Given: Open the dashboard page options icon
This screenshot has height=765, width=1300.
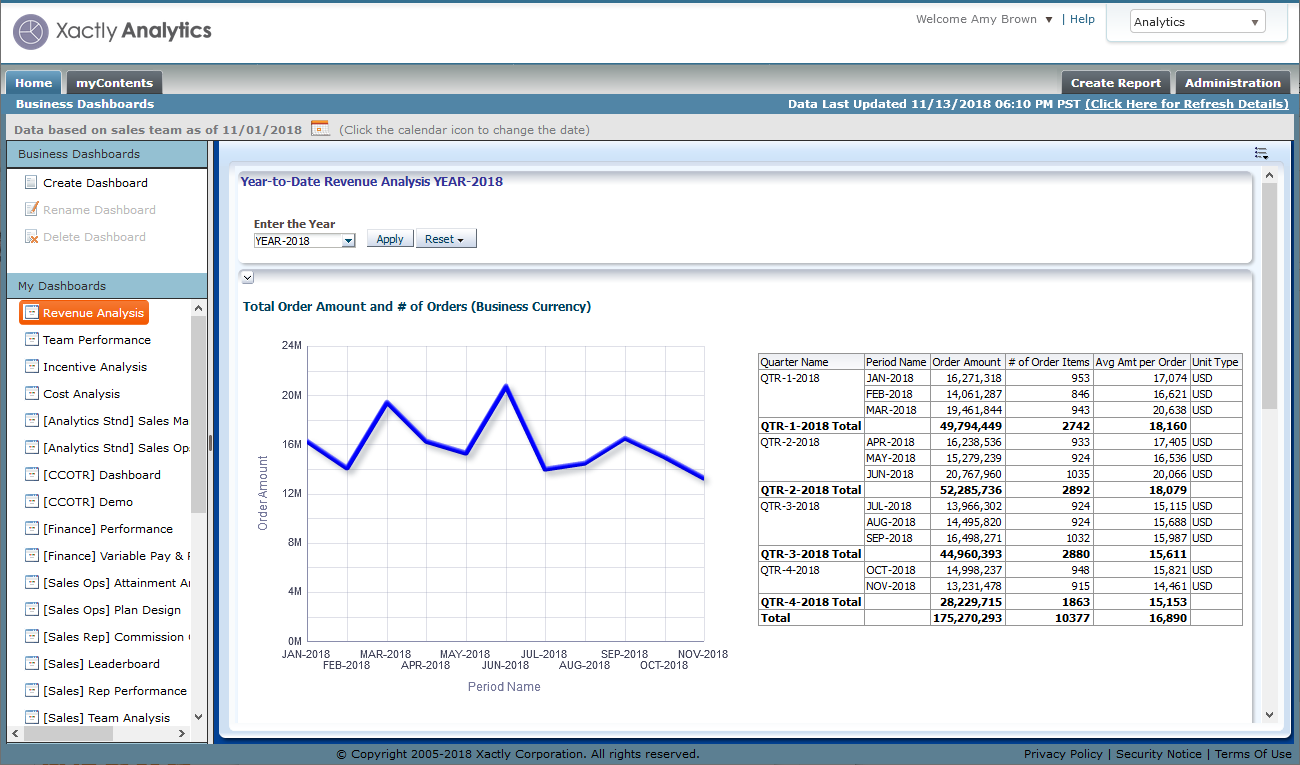Looking at the screenshot, I should pos(1261,153).
